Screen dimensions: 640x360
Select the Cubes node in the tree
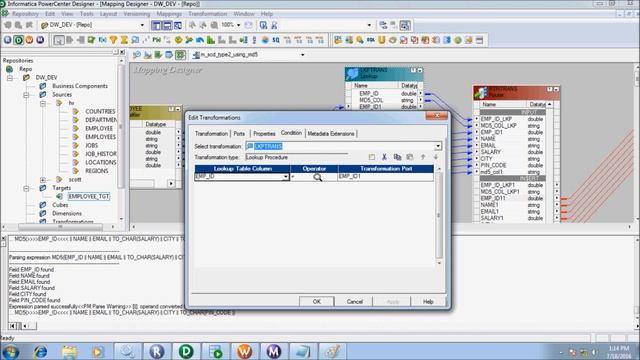(60, 205)
